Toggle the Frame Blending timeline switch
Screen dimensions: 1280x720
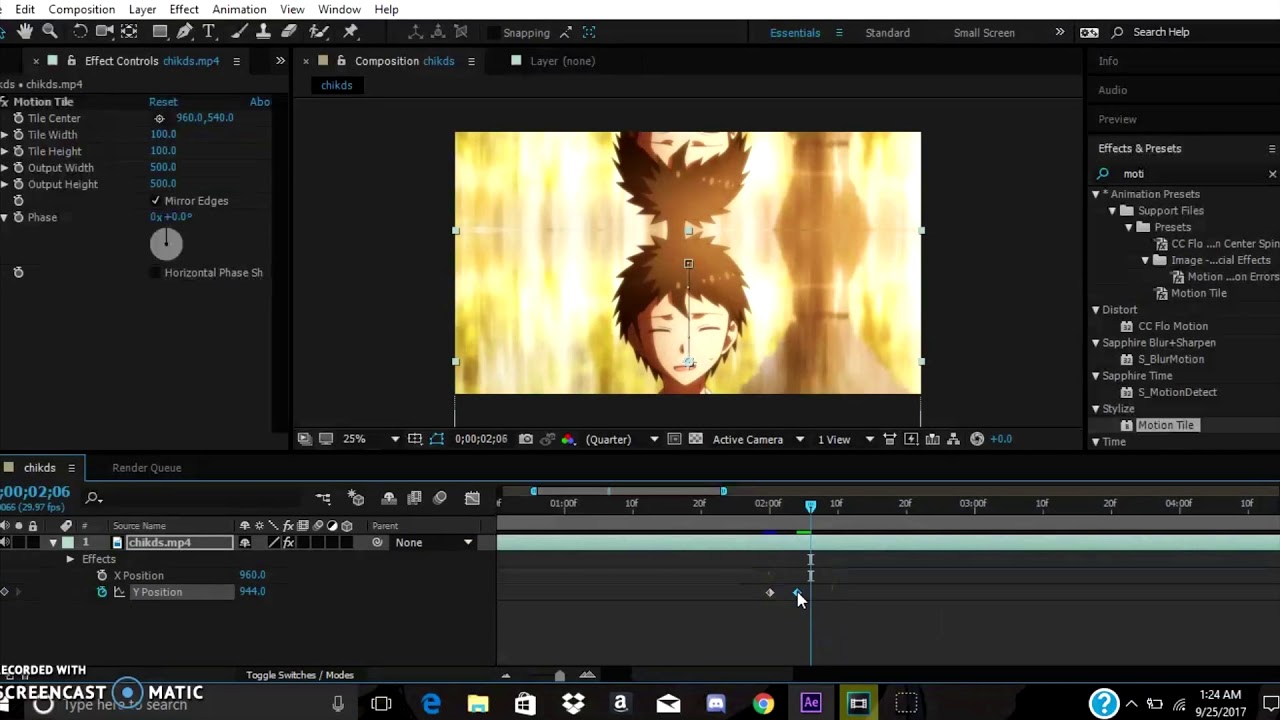pyautogui.click(x=414, y=498)
